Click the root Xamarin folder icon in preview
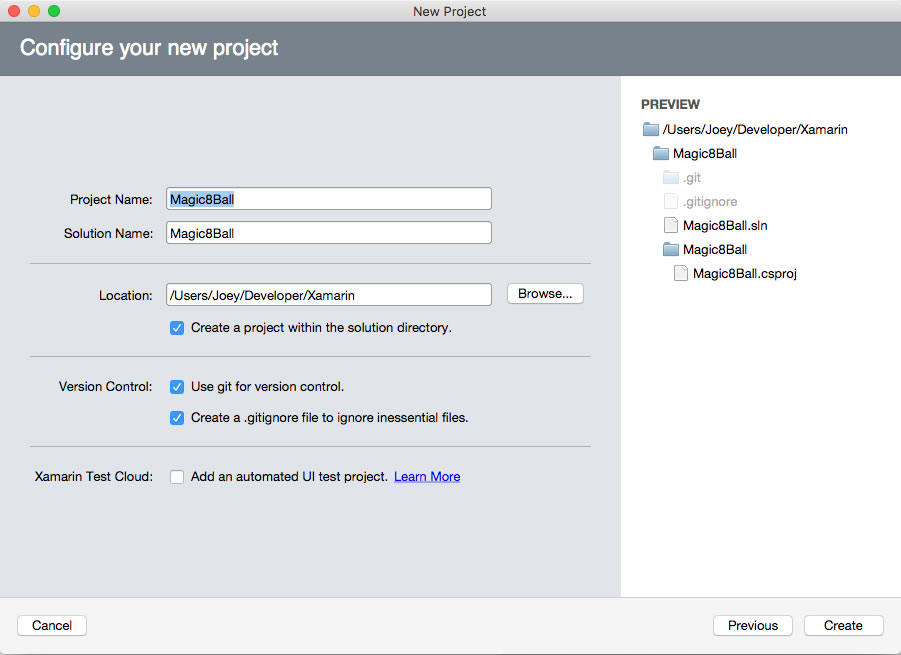901x655 pixels. coord(651,129)
